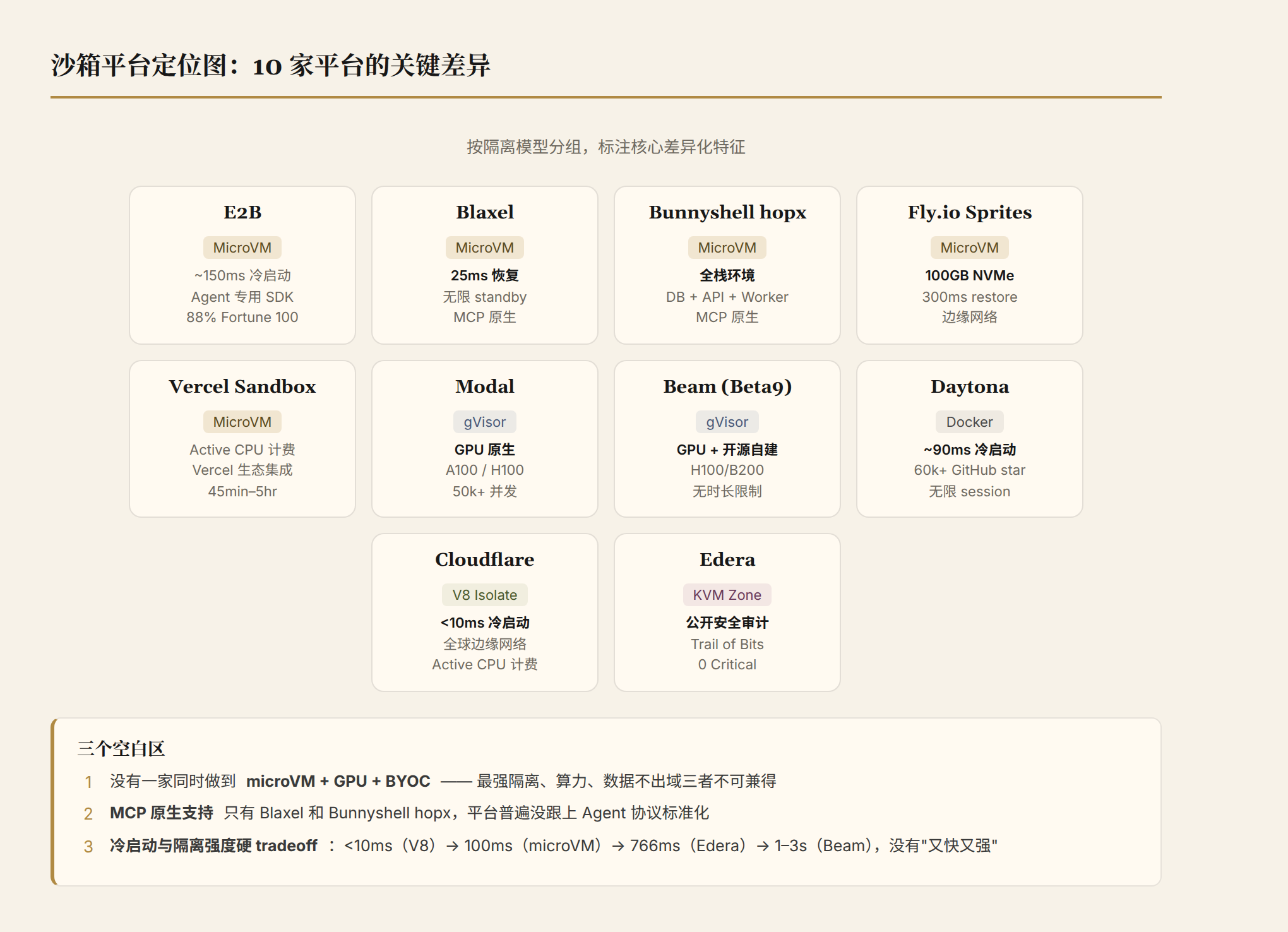Click 45min–5hr text
The height and width of the screenshot is (932, 1288).
242,491
